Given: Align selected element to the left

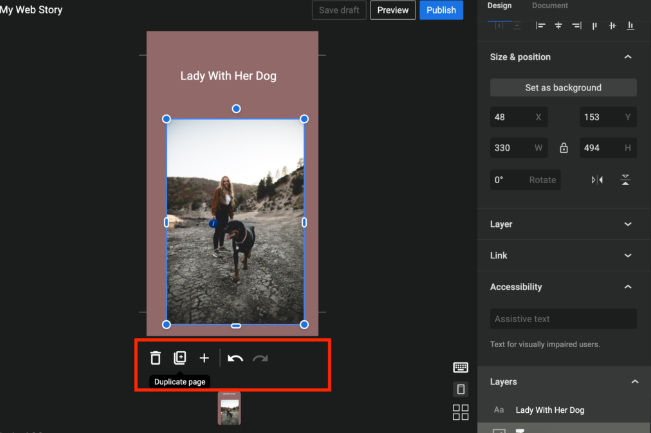Looking at the screenshot, I should click(541, 26).
